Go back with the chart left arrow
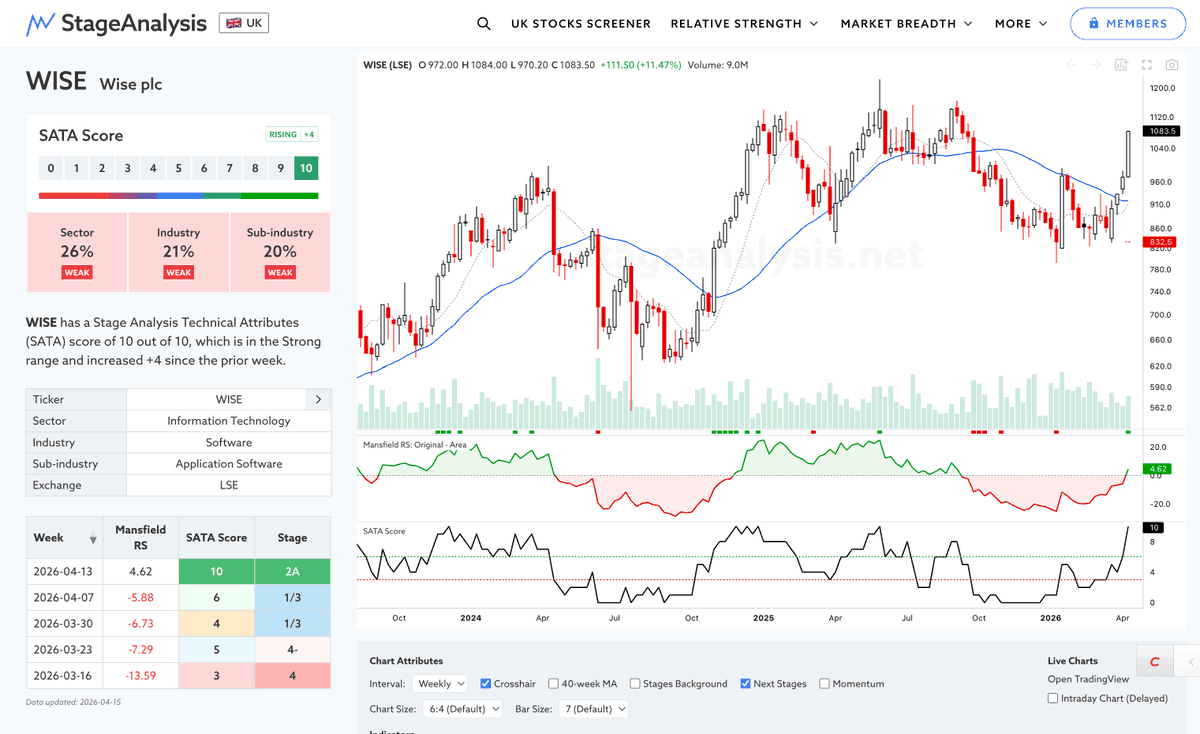Viewport: 1200px width, 734px height. tap(1071, 65)
